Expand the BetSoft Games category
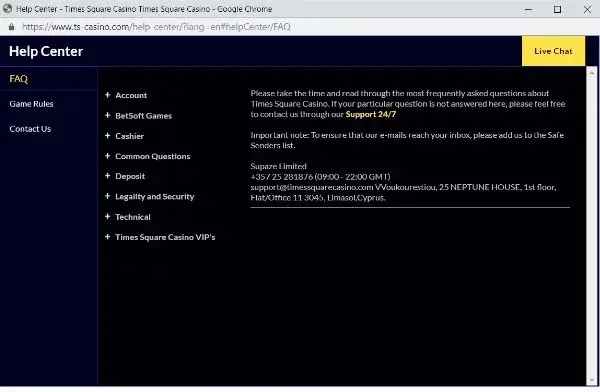The image size is (600, 392). 143,116
